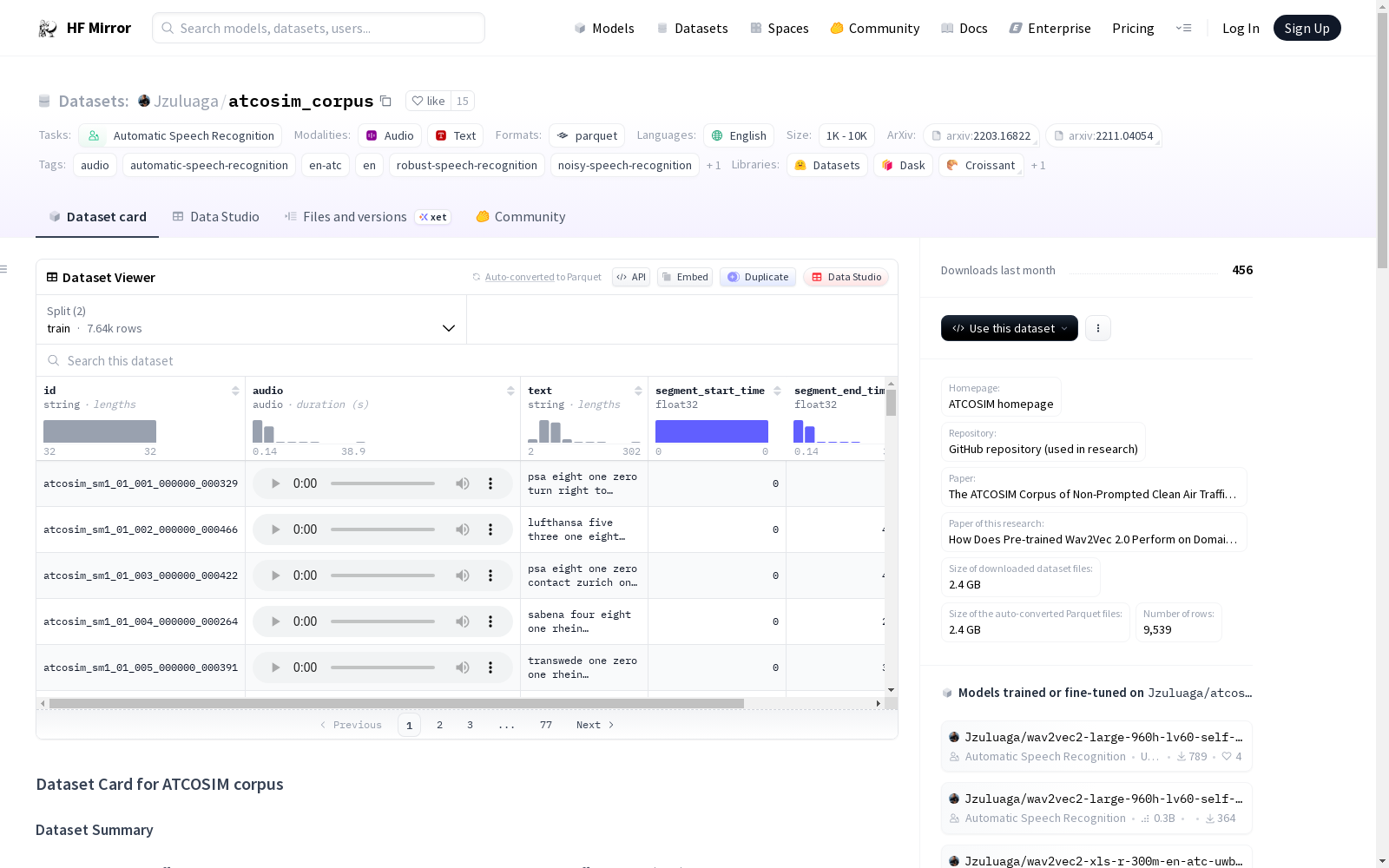Click the Log In link
Screen dimensions: 1389x868
pos(1241,29)
